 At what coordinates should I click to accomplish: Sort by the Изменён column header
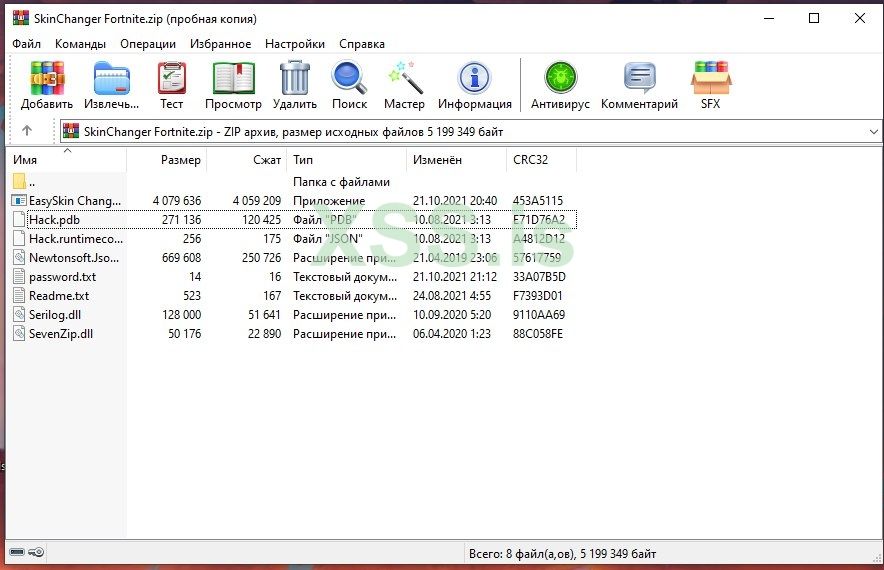[456, 160]
